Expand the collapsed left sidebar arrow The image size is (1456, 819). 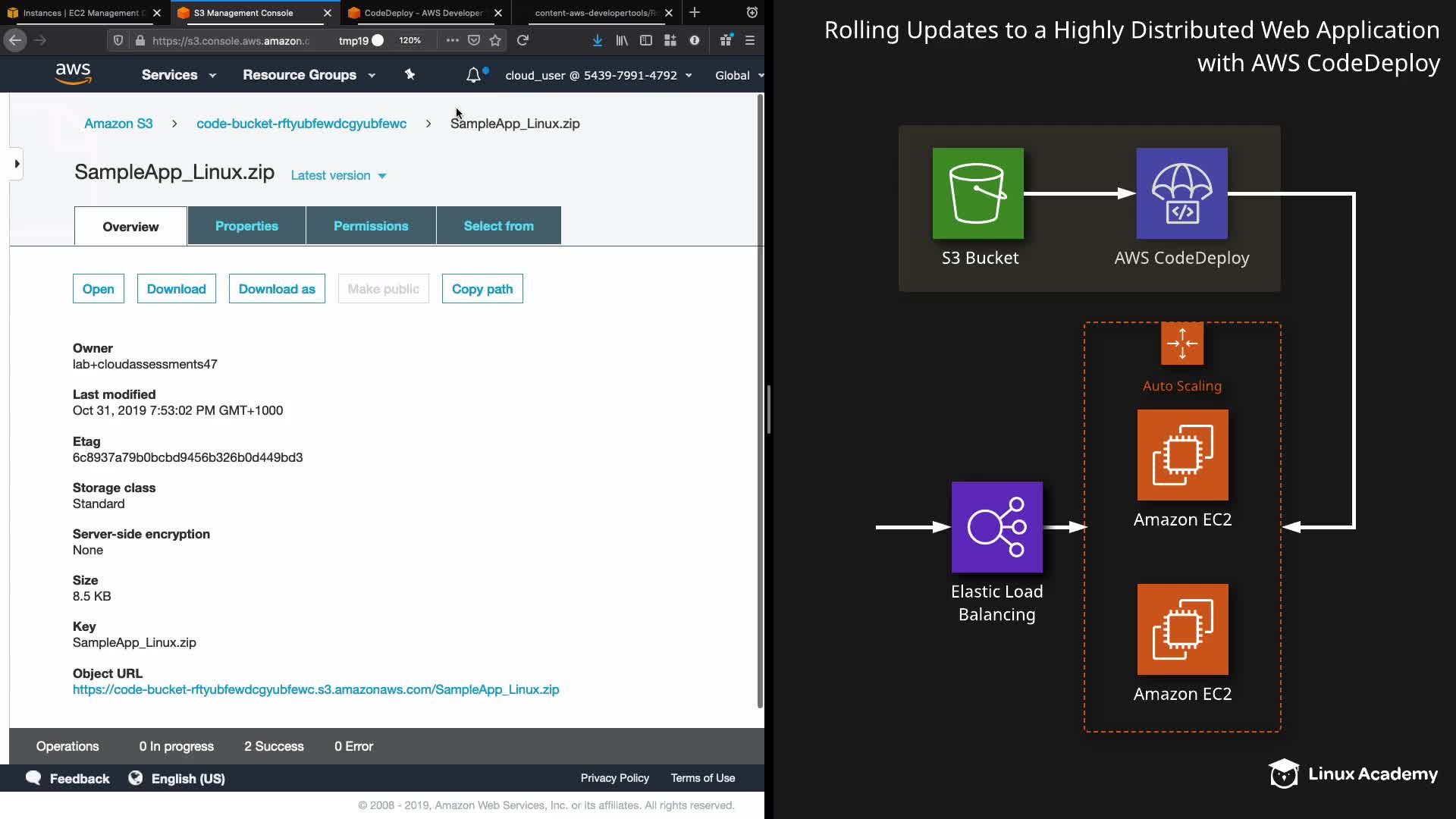[17, 164]
